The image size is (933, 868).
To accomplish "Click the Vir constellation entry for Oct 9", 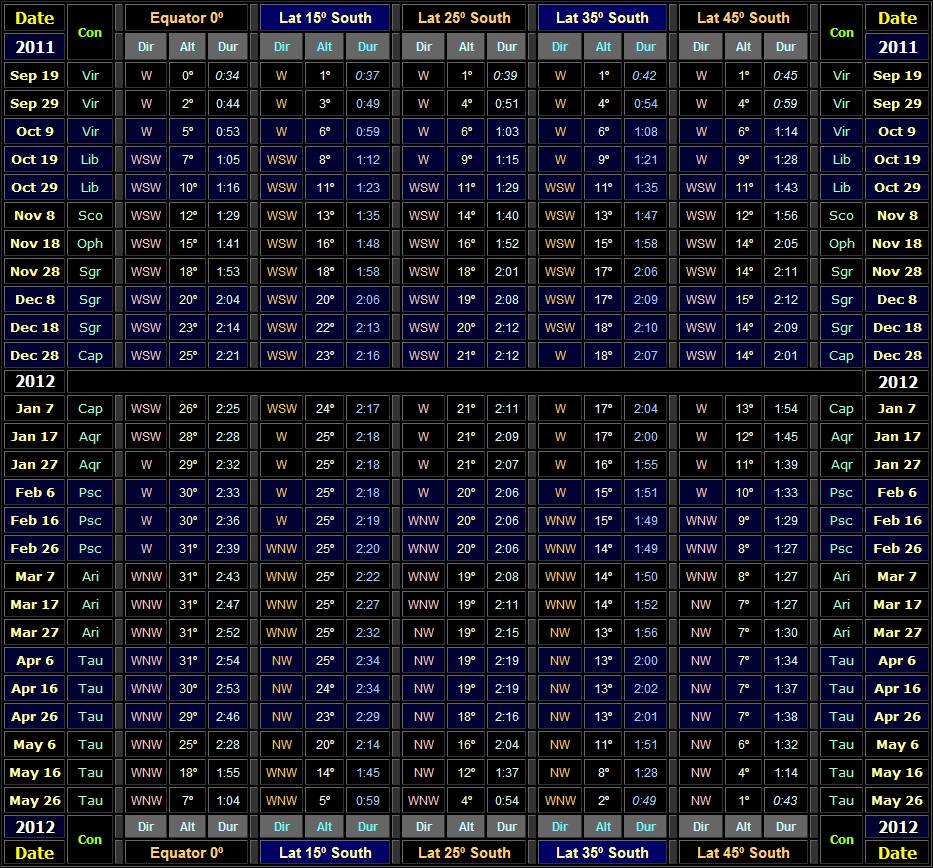I will tap(90, 131).
